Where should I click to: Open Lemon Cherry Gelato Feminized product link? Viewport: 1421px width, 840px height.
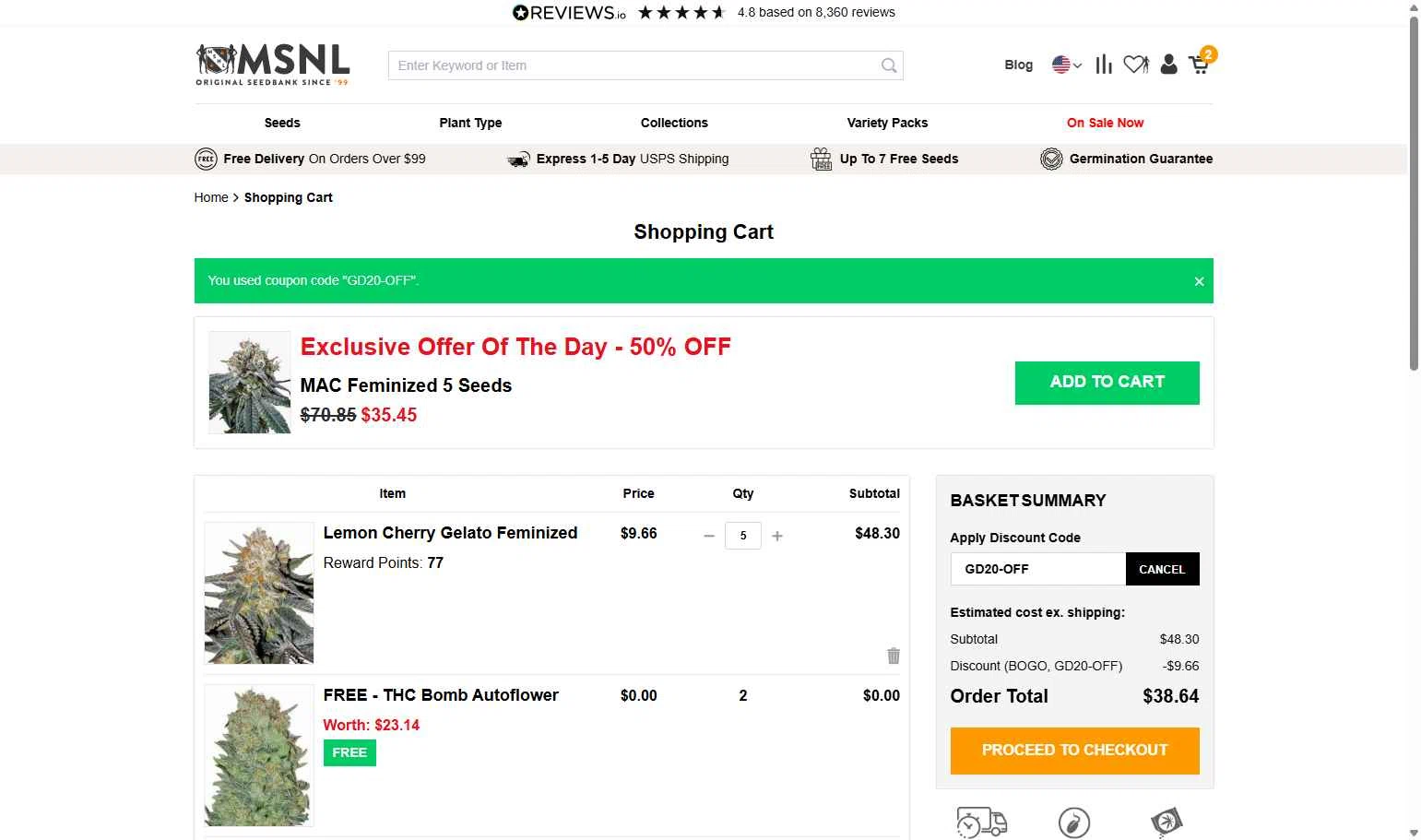pyautogui.click(x=450, y=533)
